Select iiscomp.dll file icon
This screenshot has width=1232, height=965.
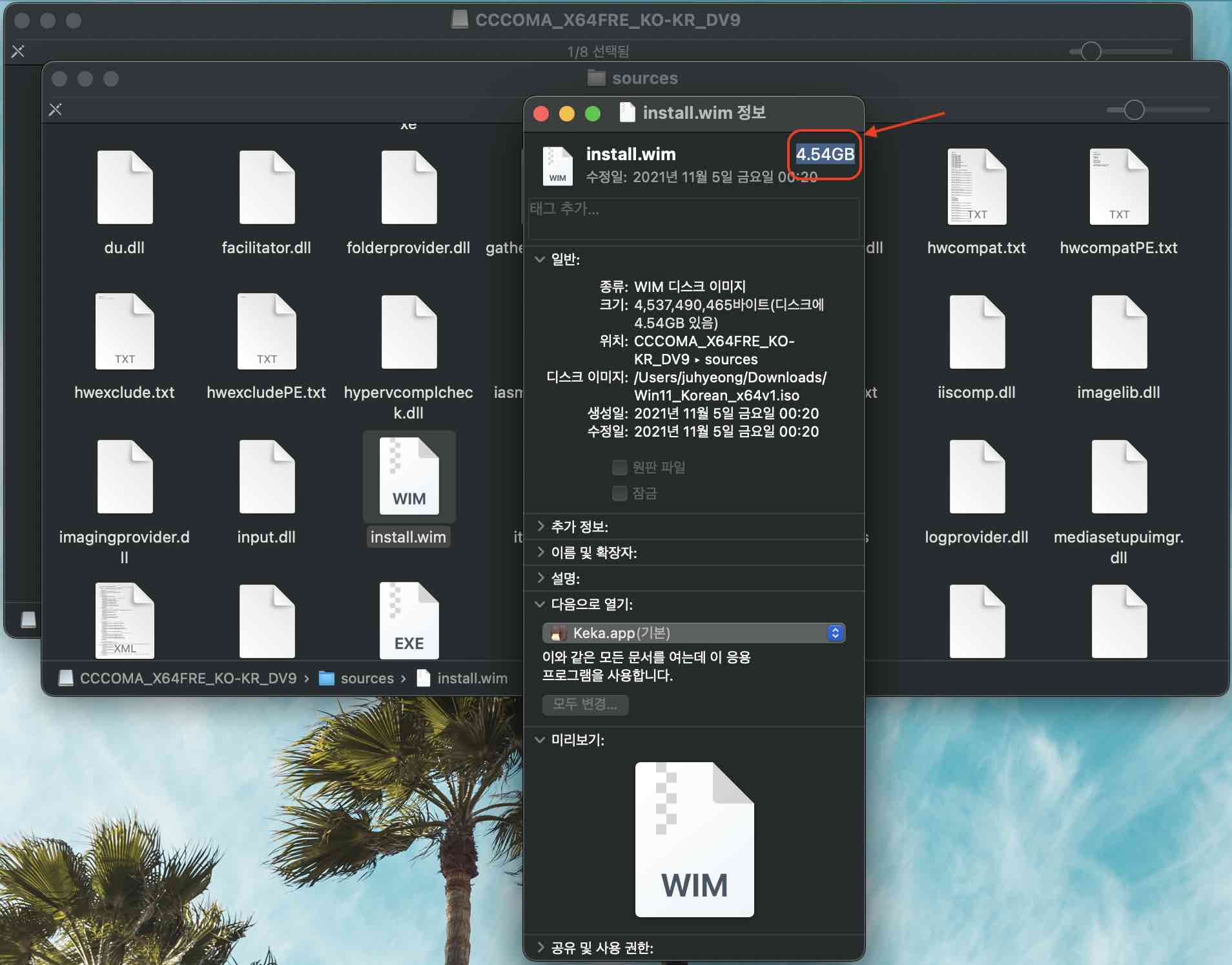point(977,332)
